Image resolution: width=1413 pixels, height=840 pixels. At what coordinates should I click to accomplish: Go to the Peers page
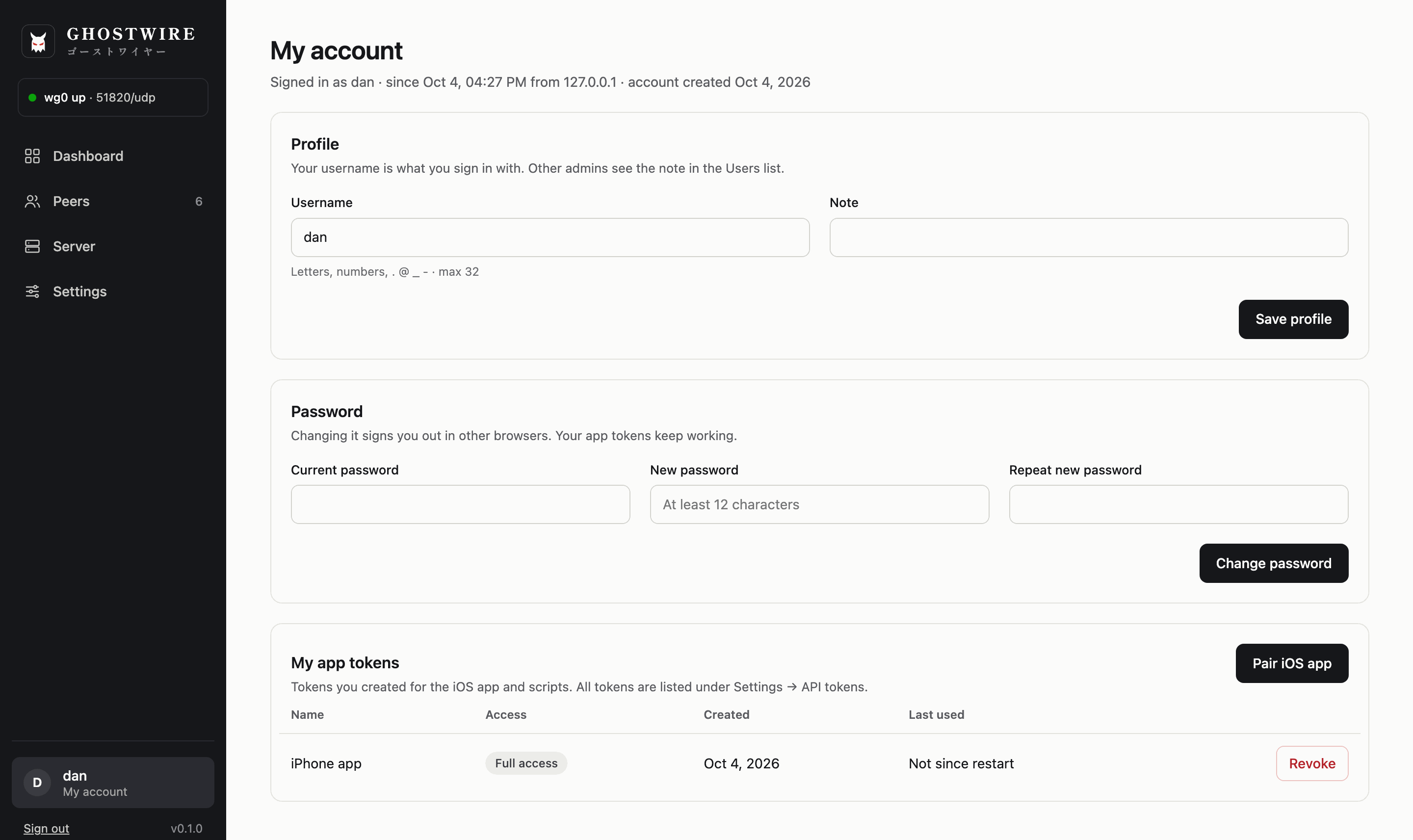coord(113,202)
